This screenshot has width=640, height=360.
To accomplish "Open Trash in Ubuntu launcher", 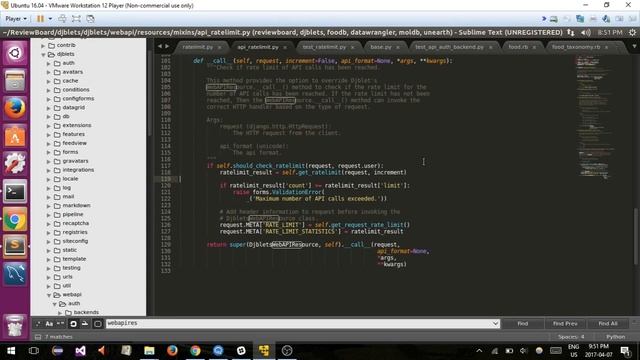I will tap(15, 326).
